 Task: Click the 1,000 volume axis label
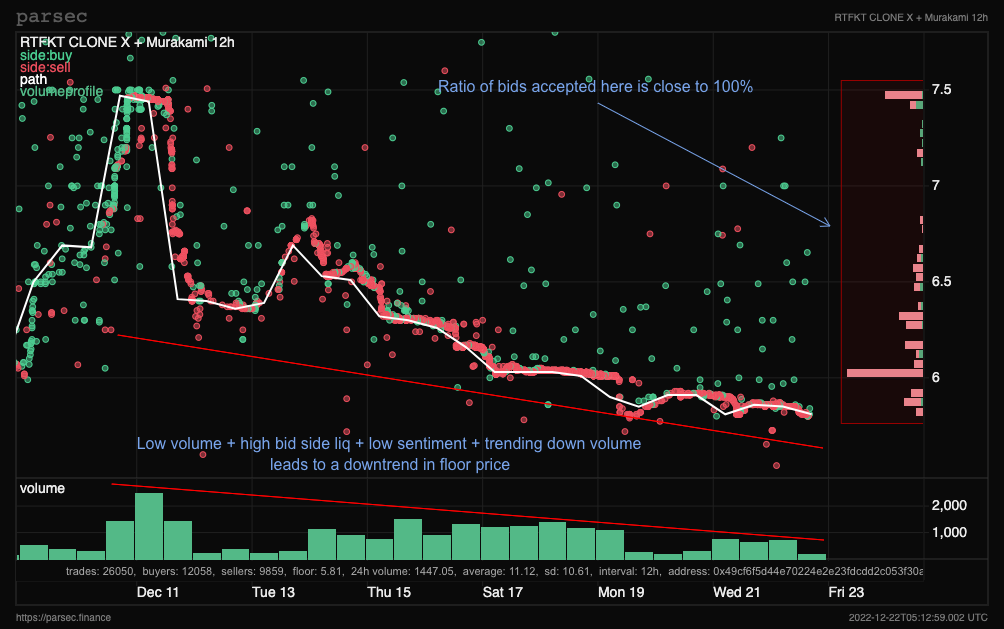[949, 532]
